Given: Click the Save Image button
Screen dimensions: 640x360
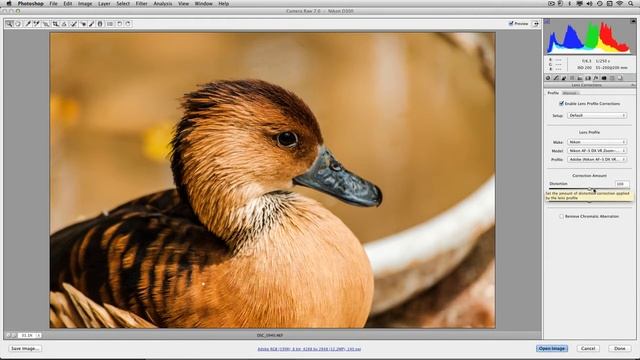Looking at the screenshot, I should coord(25,349).
